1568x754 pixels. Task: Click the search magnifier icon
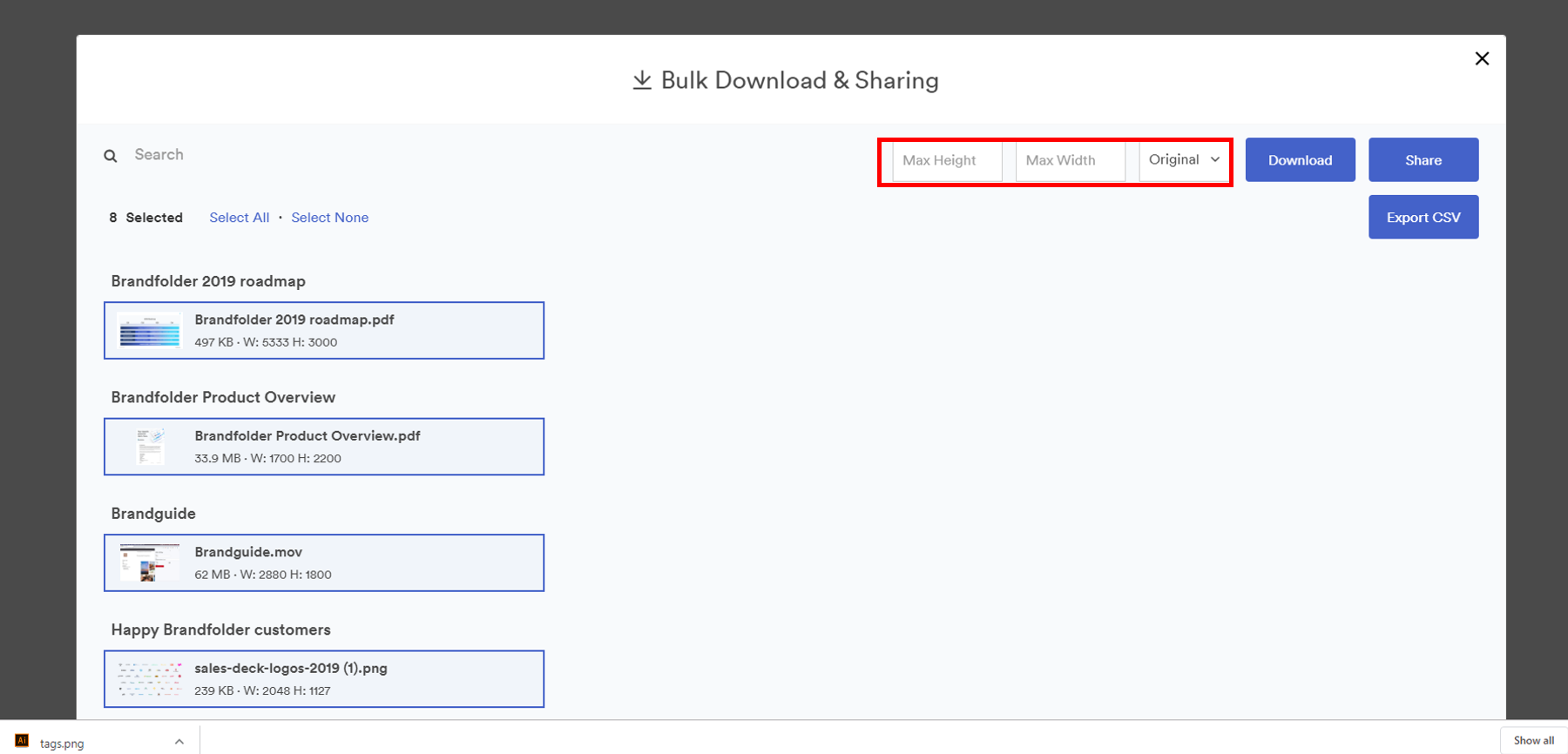pos(111,156)
